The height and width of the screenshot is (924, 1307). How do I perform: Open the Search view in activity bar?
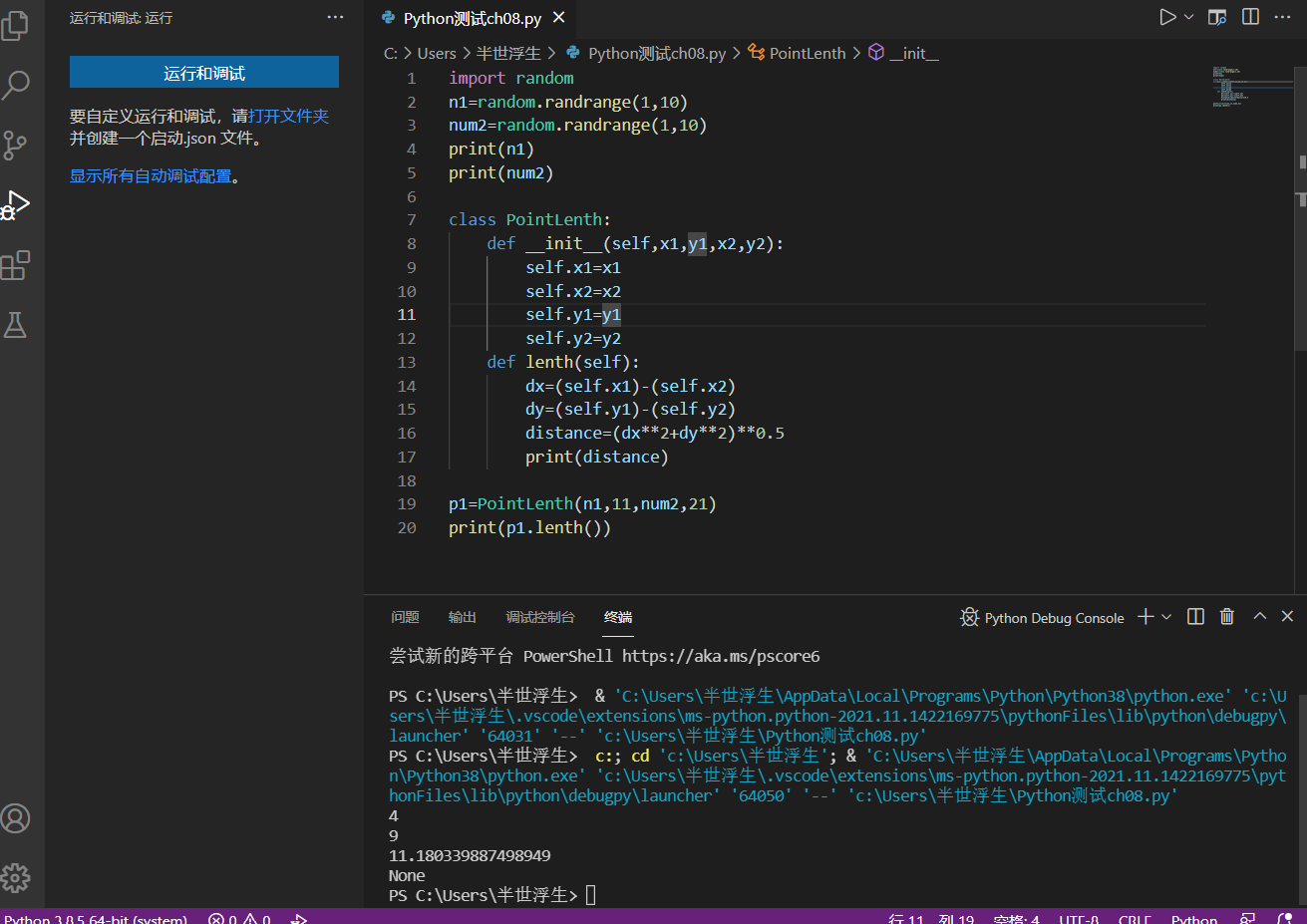click(15, 86)
